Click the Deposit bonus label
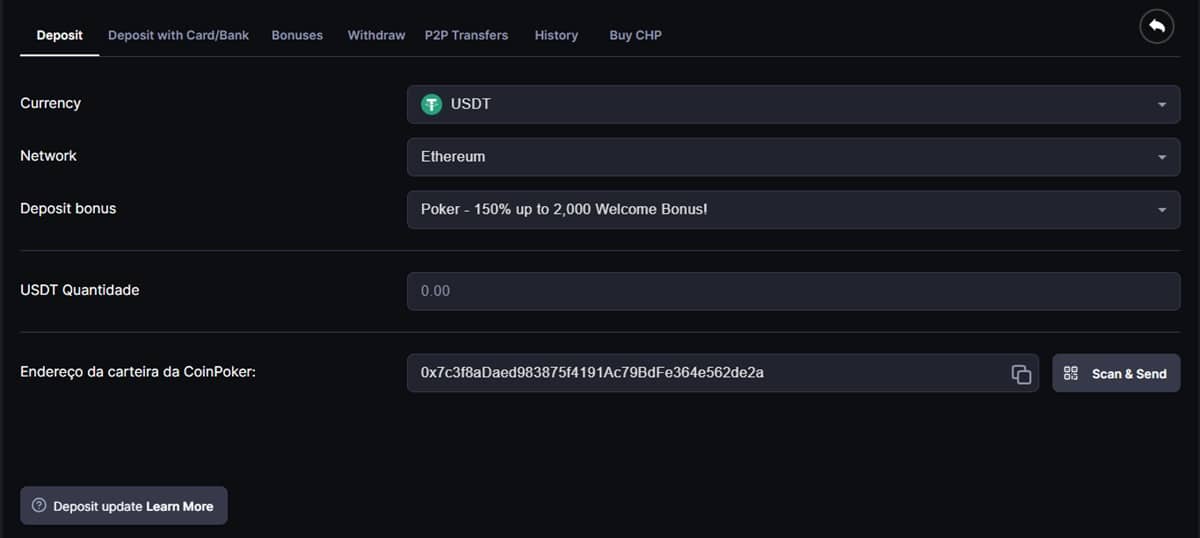The height and width of the screenshot is (538, 1200). pos(68,209)
